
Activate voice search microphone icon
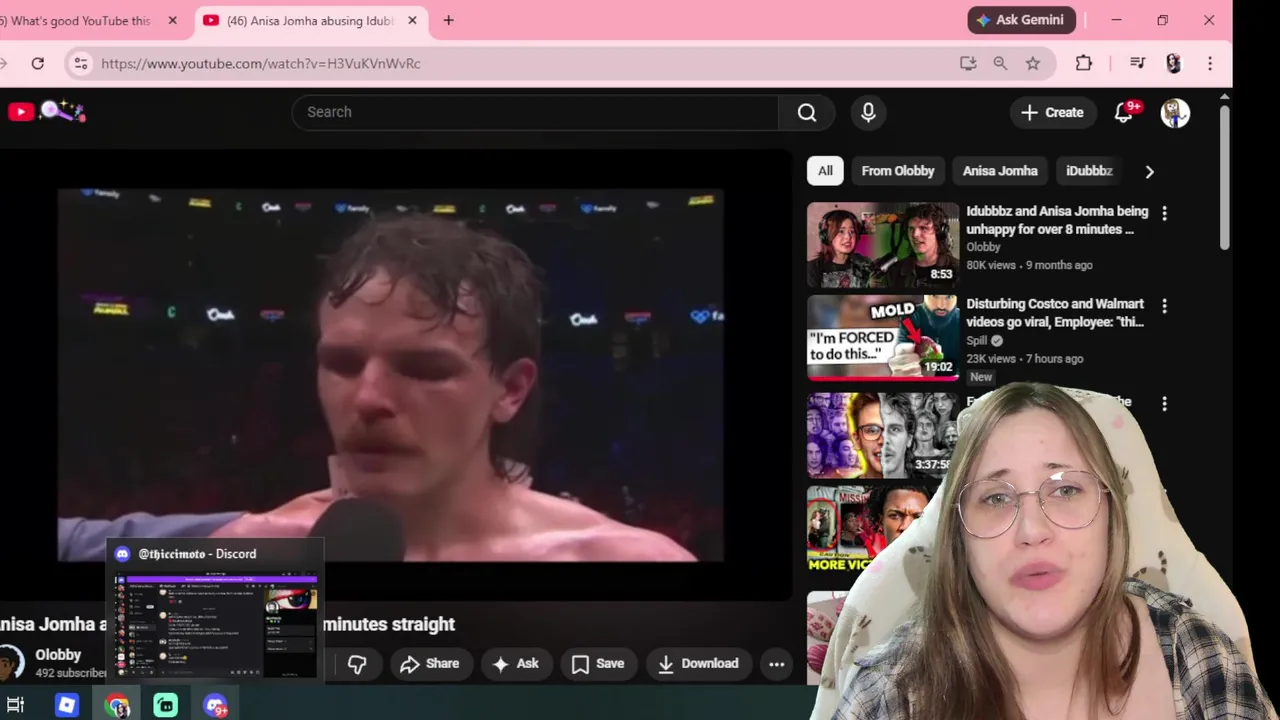[868, 112]
